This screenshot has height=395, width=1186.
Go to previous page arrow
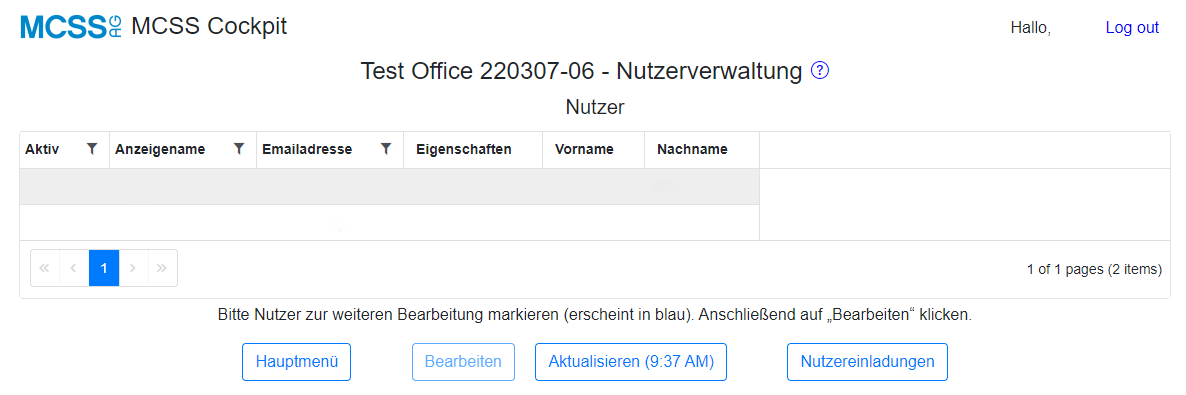(x=74, y=268)
